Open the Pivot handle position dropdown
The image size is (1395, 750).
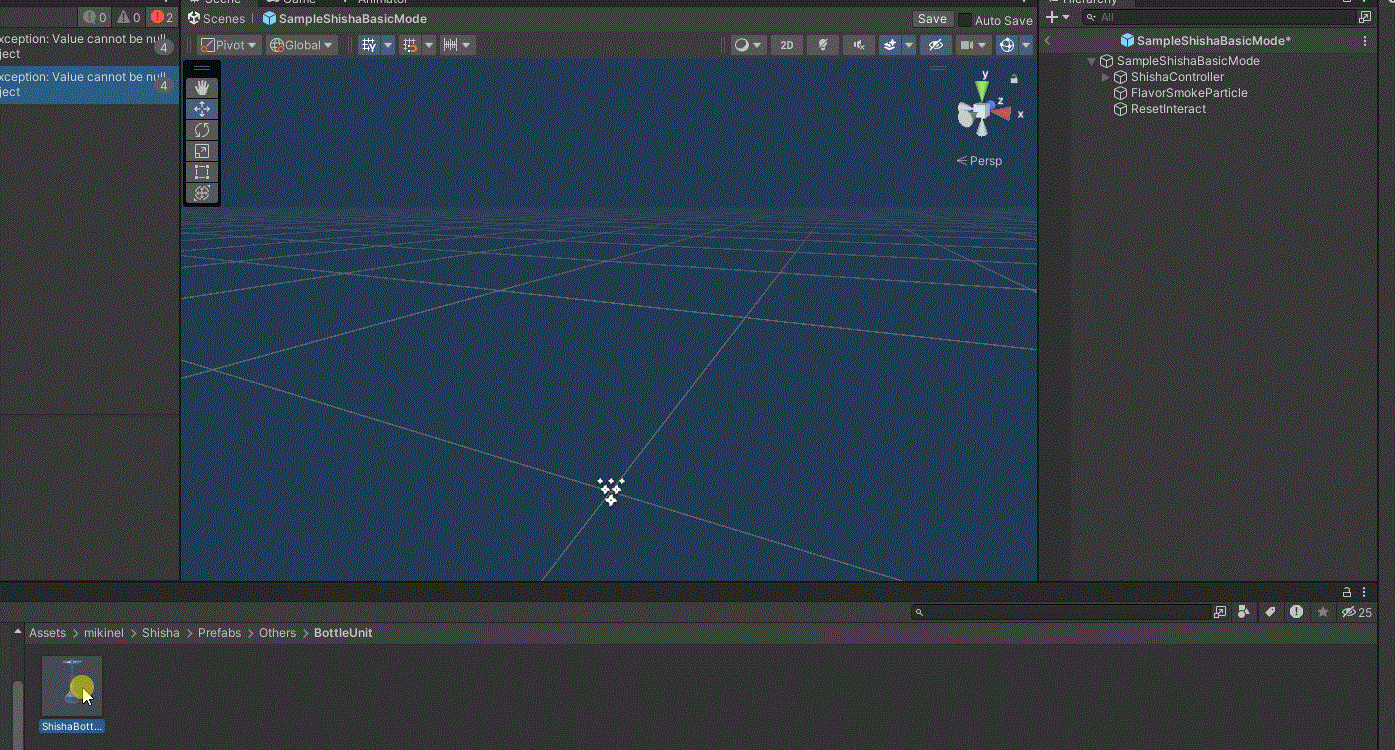[x=229, y=45]
